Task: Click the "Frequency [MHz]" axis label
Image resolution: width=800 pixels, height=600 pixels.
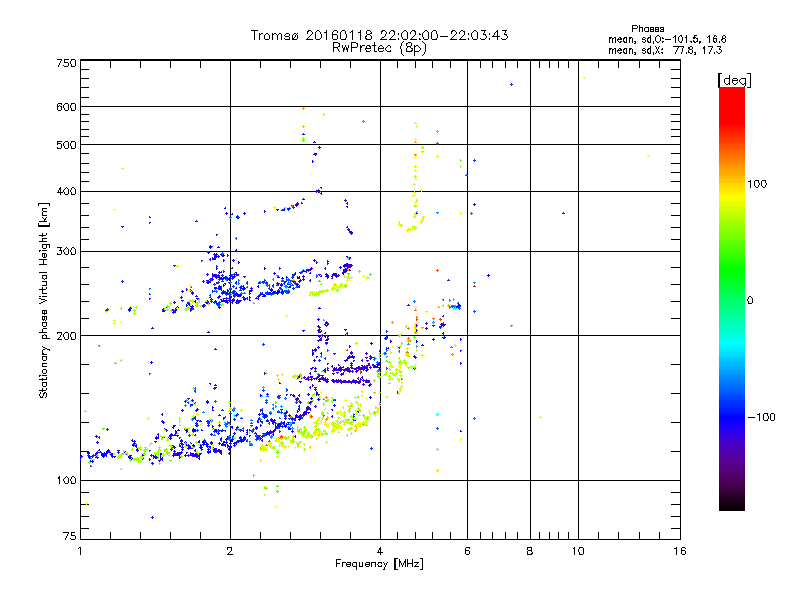Action: pos(379,564)
